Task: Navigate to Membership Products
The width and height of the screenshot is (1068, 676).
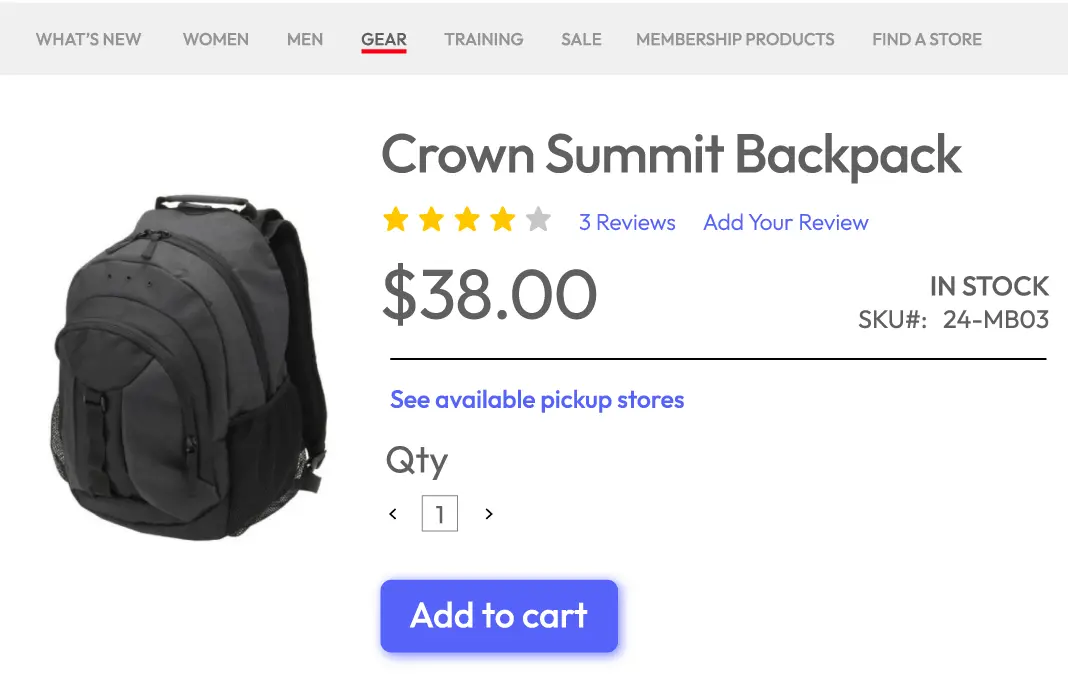Action: (x=735, y=40)
